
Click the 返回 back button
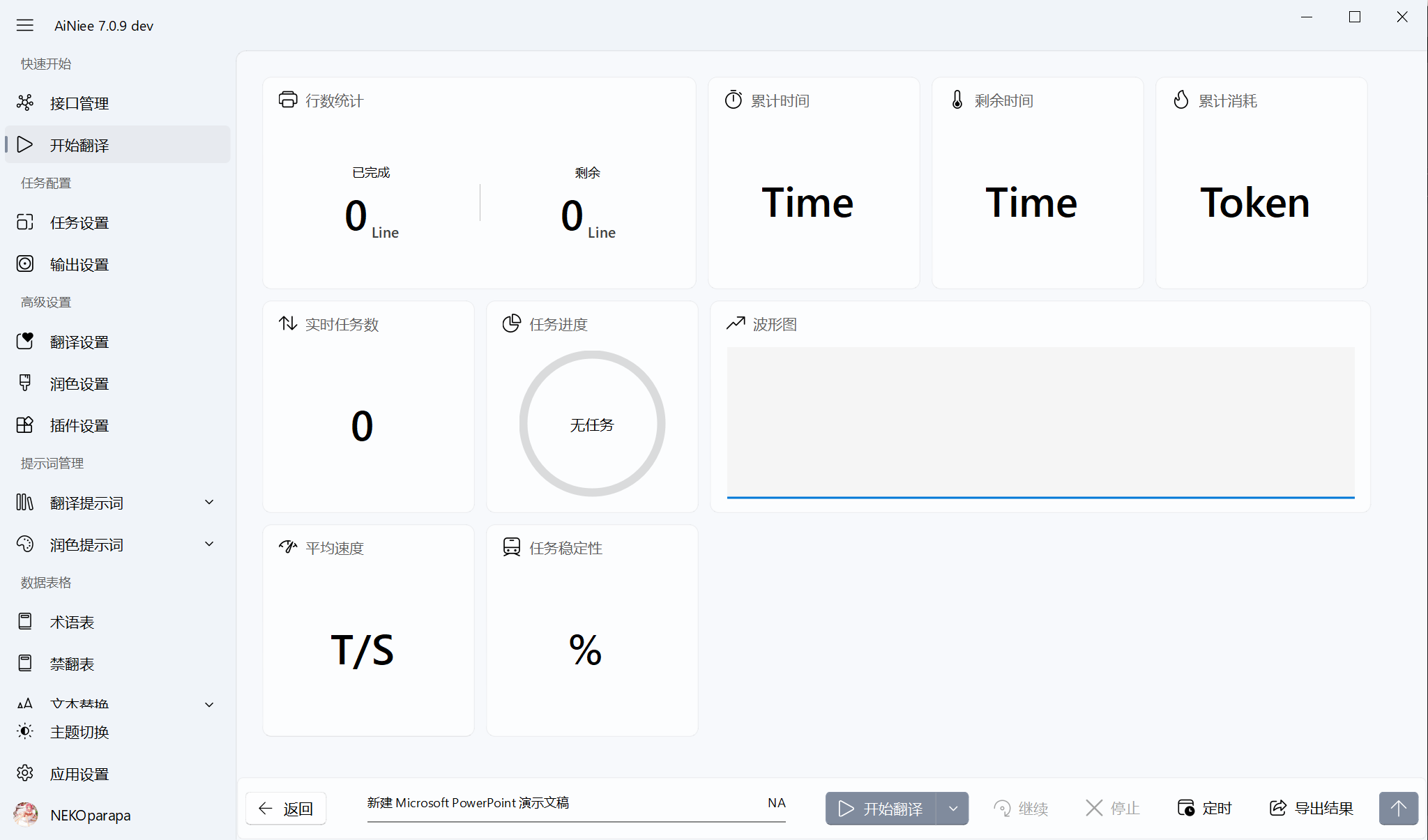(286, 809)
